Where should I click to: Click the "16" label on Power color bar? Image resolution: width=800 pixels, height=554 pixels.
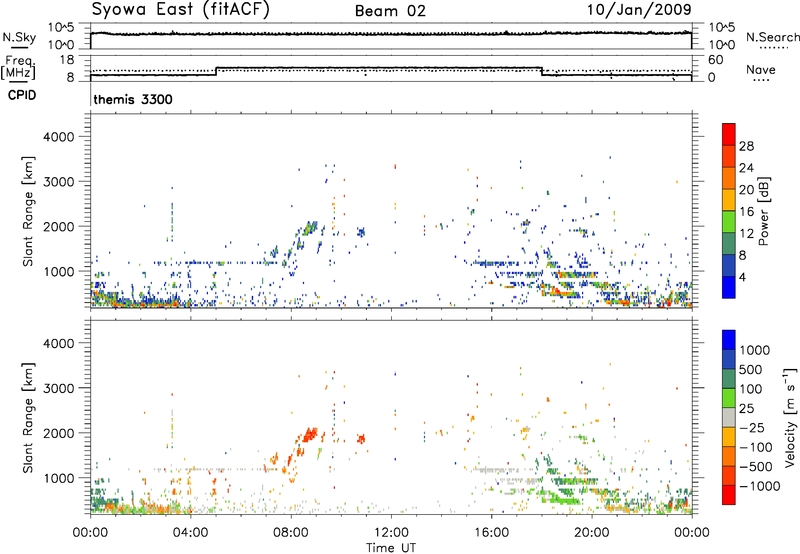[x=746, y=212]
